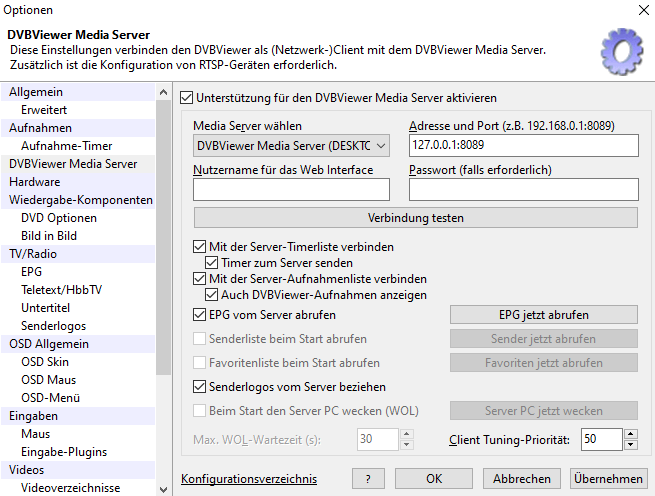The width and height of the screenshot is (655, 496).
Task: Disable DVBViewer Media Server support checkbox
Action: [186, 98]
